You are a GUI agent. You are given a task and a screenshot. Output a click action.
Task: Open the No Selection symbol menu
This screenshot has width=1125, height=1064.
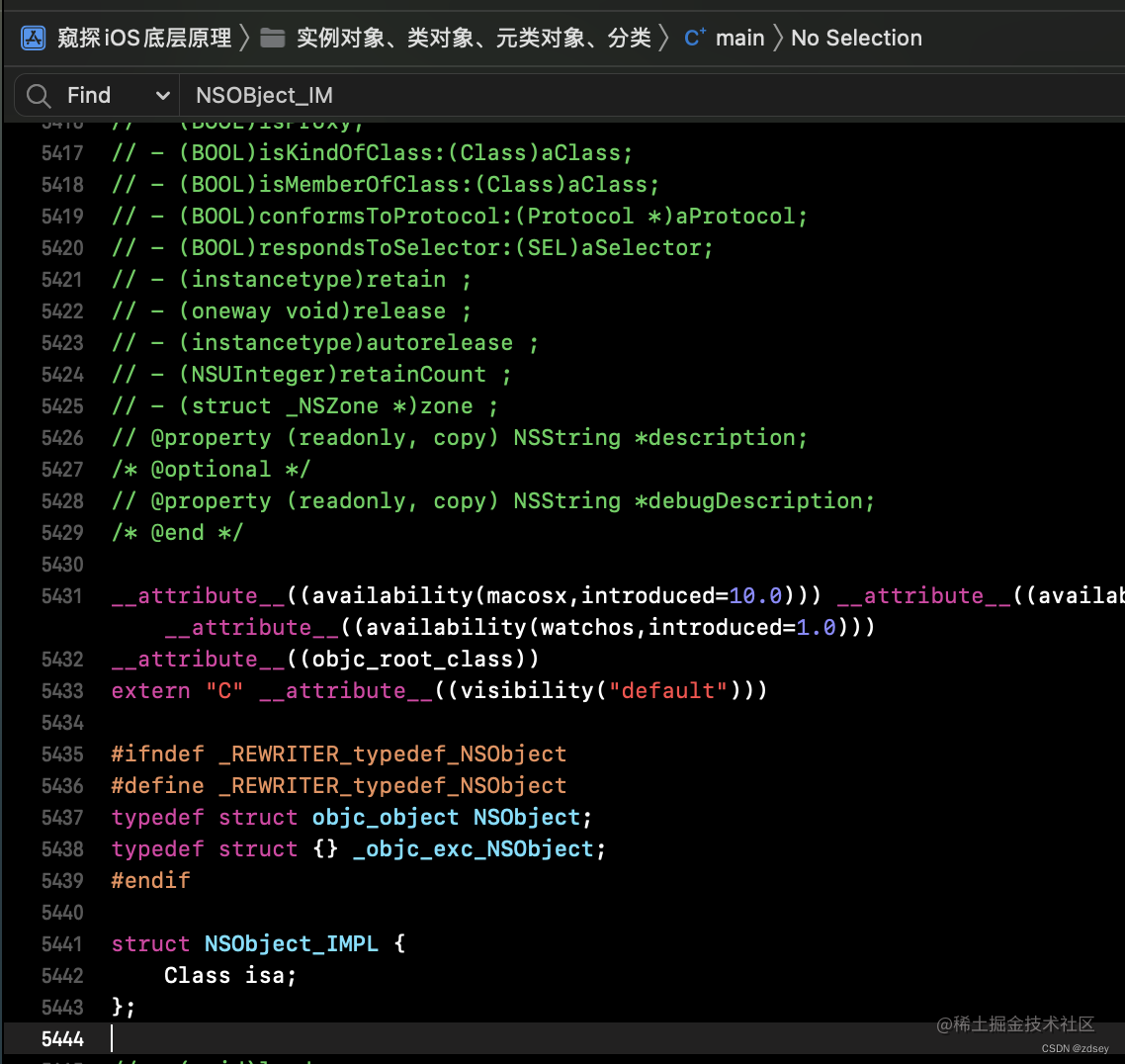(x=856, y=38)
